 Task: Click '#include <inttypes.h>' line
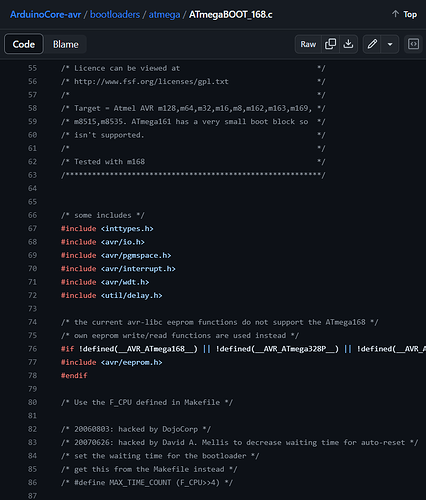coord(107,229)
